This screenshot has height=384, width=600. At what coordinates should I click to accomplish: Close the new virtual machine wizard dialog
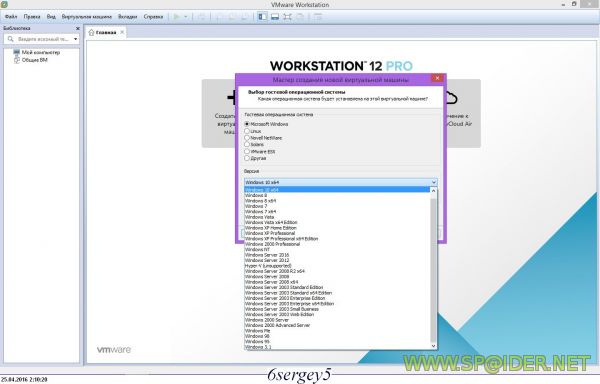point(437,78)
